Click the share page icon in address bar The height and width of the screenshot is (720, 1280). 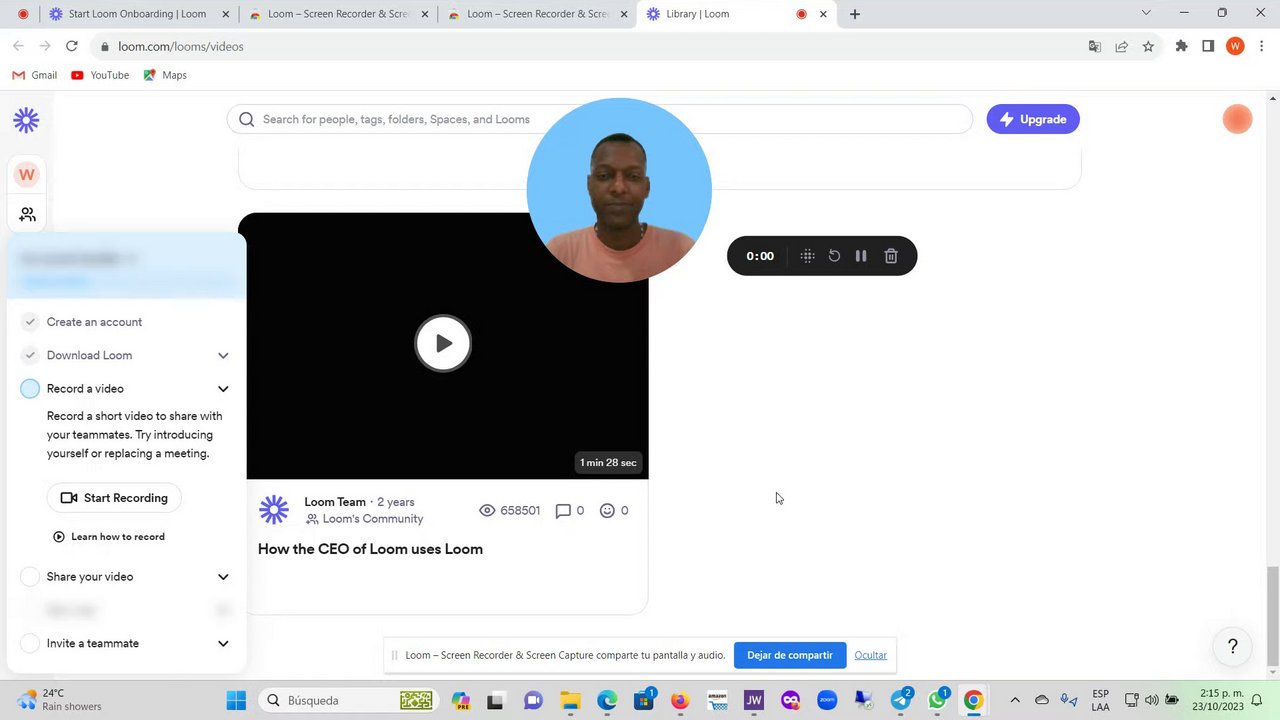[1121, 46]
